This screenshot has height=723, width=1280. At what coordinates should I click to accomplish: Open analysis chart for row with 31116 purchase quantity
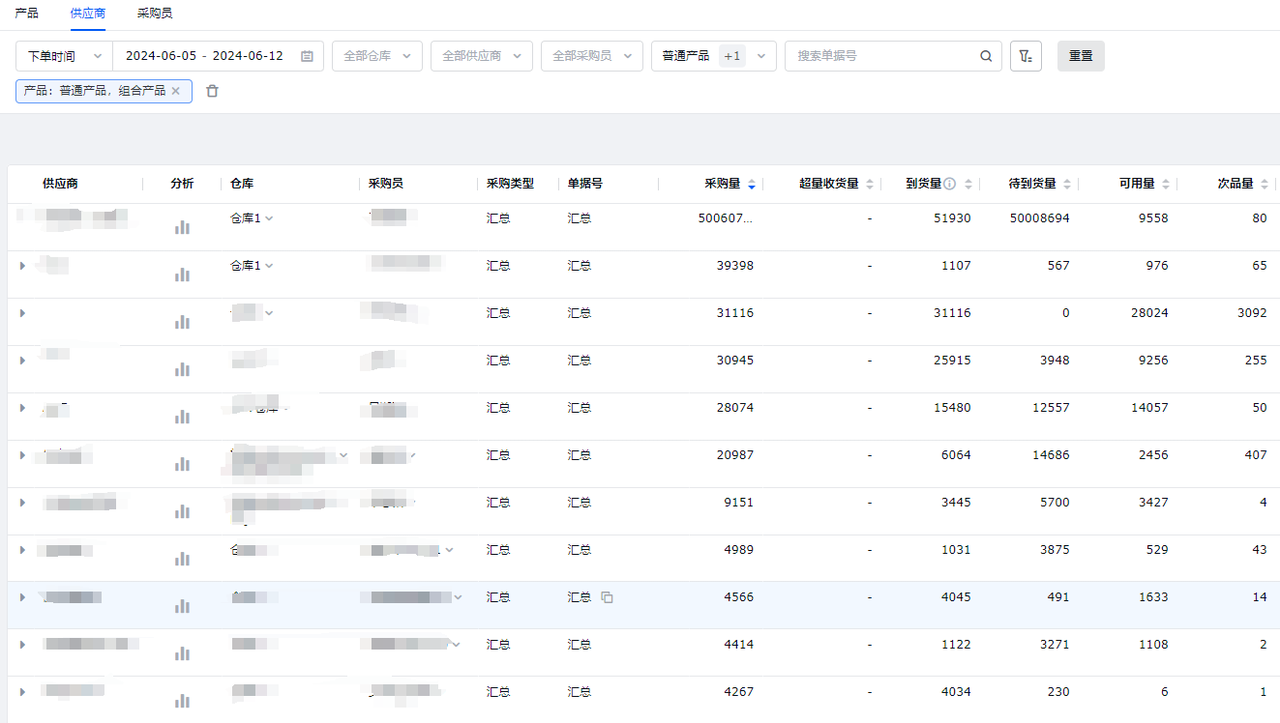click(x=182, y=322)
